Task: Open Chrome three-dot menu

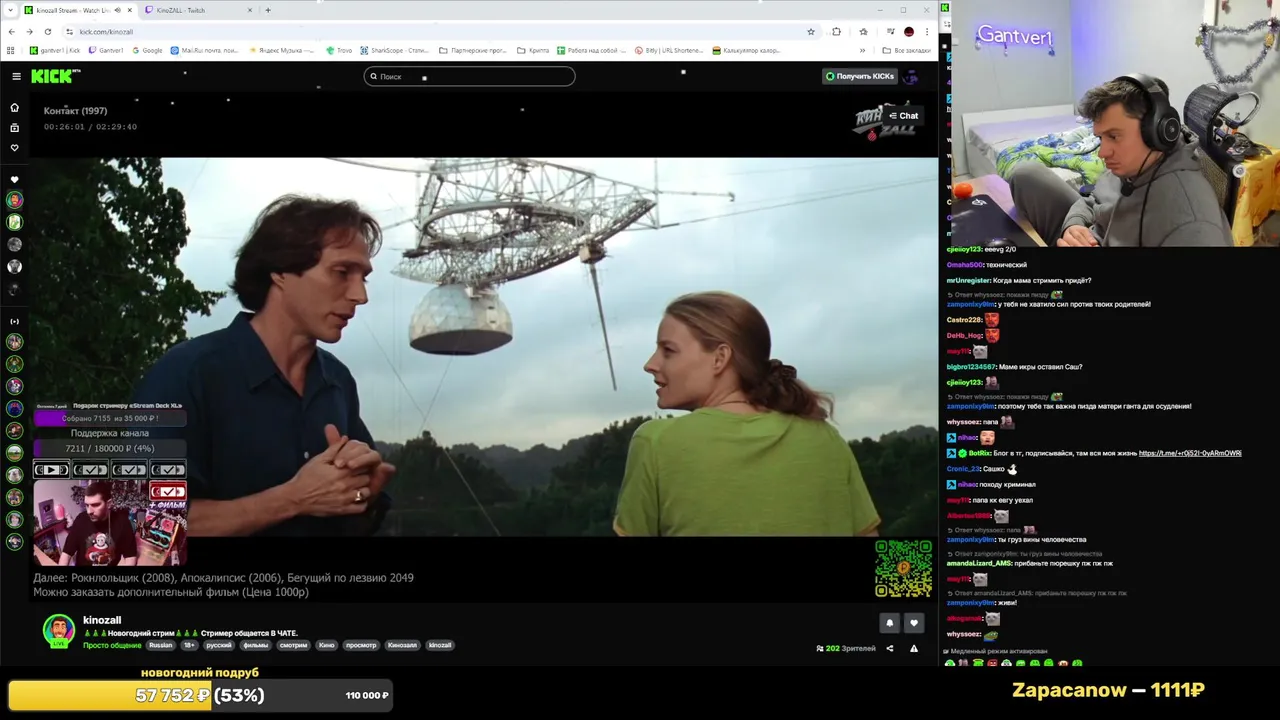Action: pyautogui.click(x=927, y=32)
